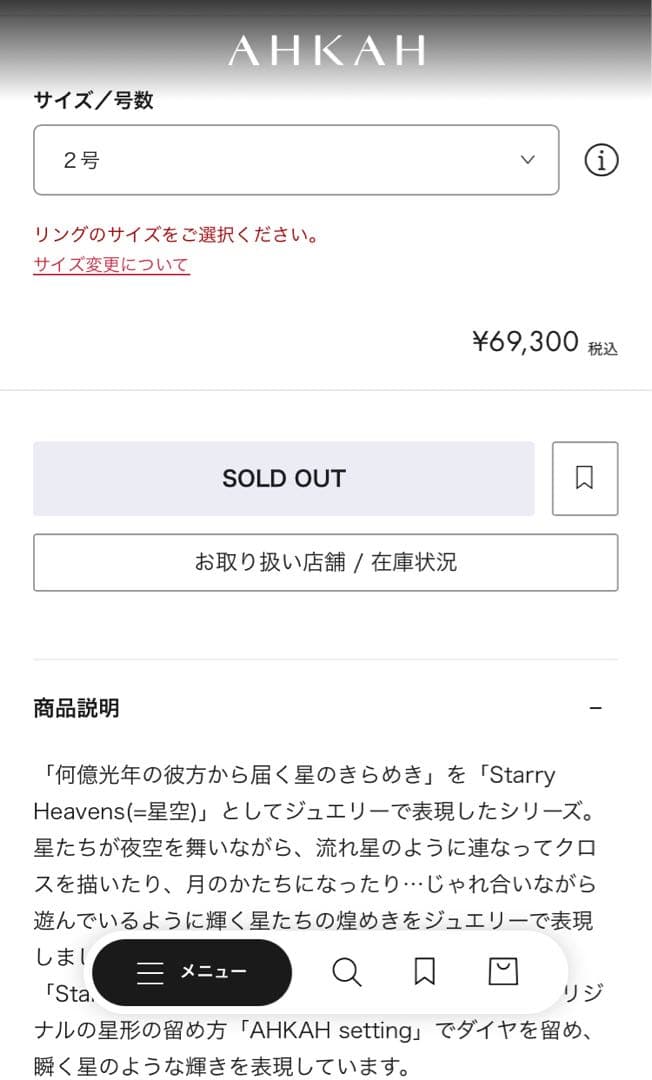
Task: Tap the hamburger icon on the メニュー button
Action: point(150,971)
